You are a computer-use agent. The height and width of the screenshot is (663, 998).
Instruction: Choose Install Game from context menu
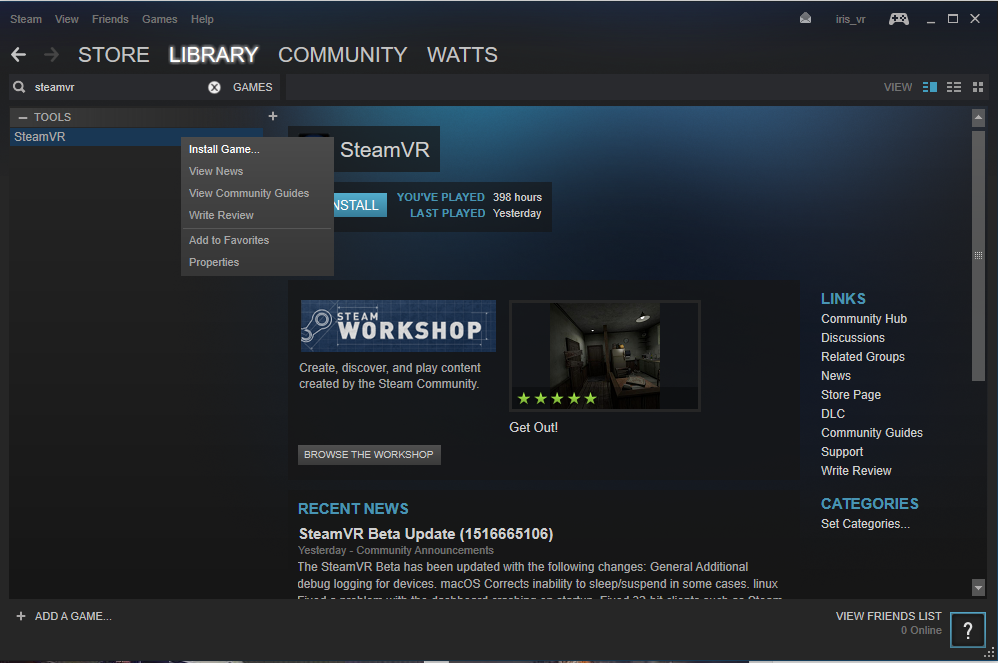[x=224, y=149]
